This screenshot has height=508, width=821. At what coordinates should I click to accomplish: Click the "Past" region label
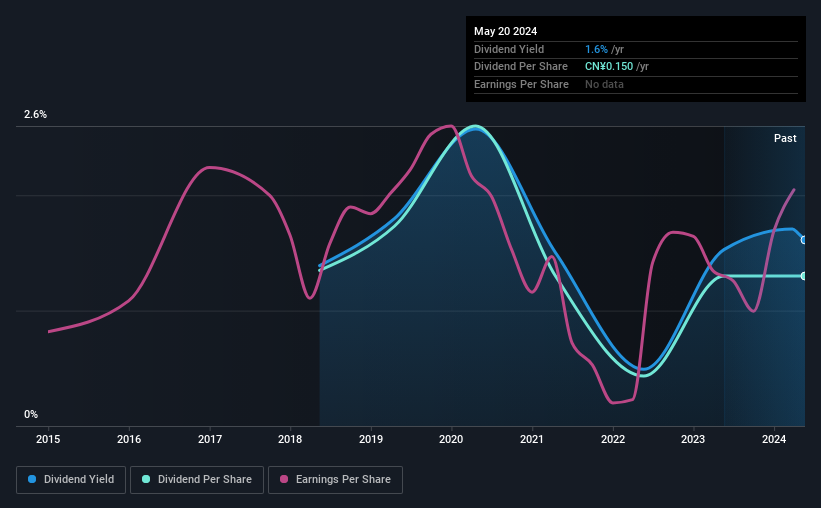tap(785, 138)
